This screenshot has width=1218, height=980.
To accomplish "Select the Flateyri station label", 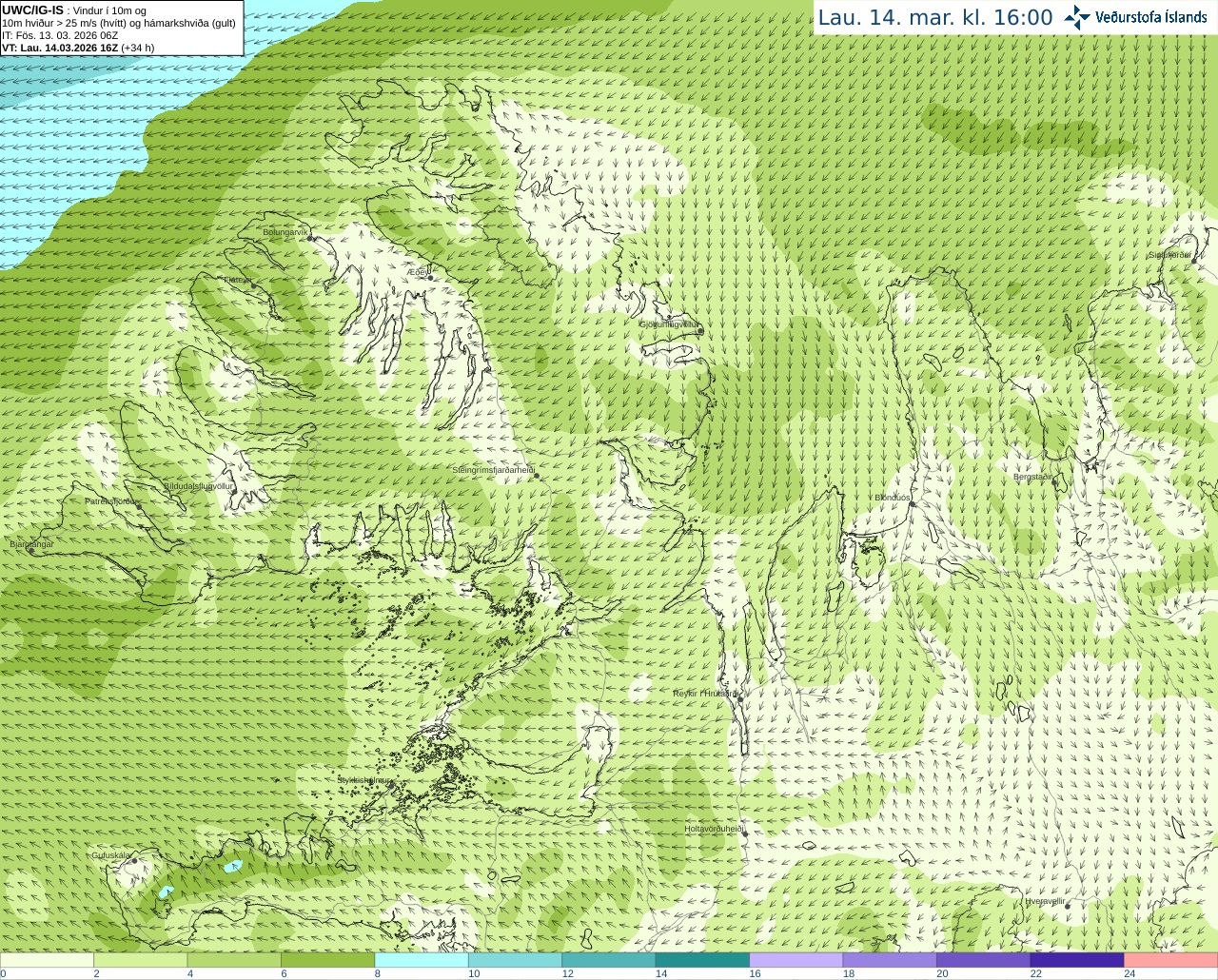I will 236,280.
